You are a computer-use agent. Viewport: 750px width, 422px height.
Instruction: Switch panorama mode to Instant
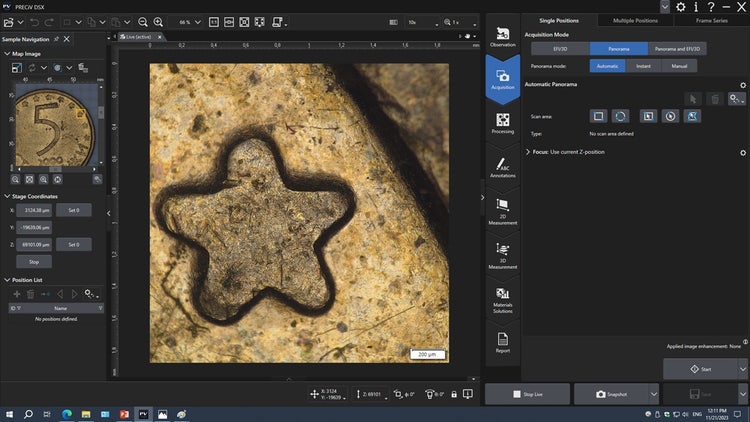645,66
